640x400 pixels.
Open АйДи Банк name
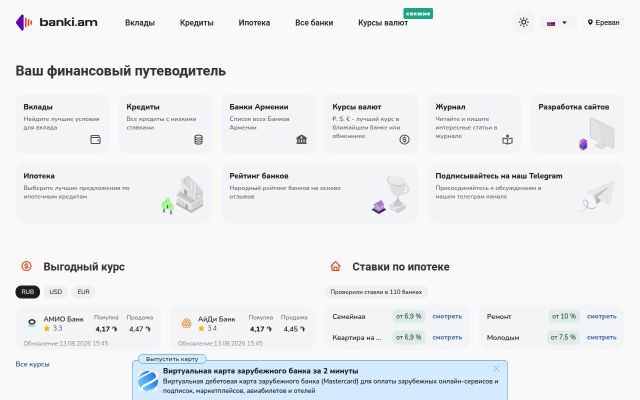(216, 319)
